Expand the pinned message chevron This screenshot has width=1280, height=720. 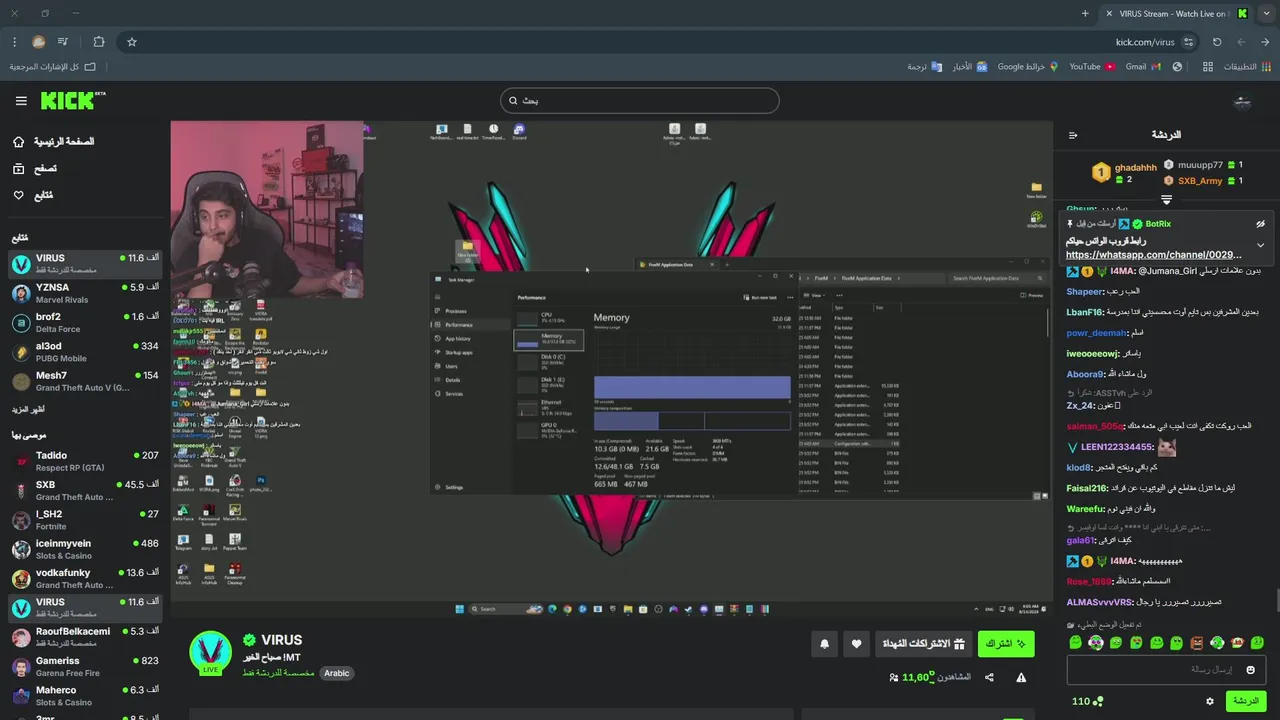(1261, 245)
